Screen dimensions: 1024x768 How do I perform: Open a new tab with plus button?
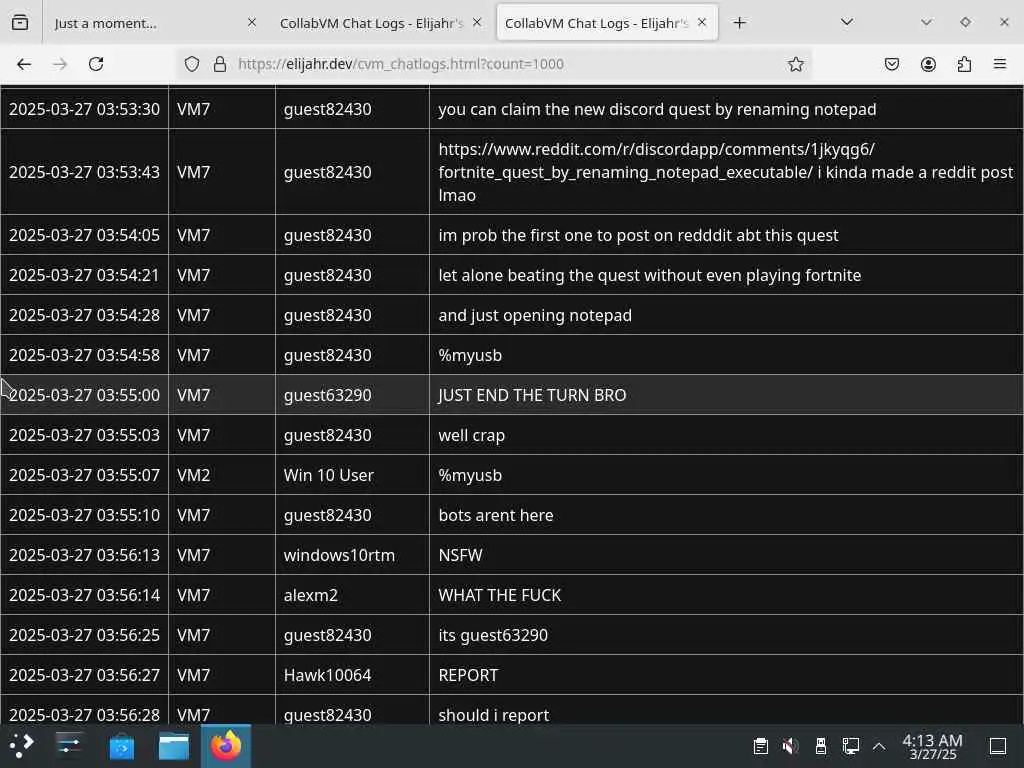tap(739, 23)
